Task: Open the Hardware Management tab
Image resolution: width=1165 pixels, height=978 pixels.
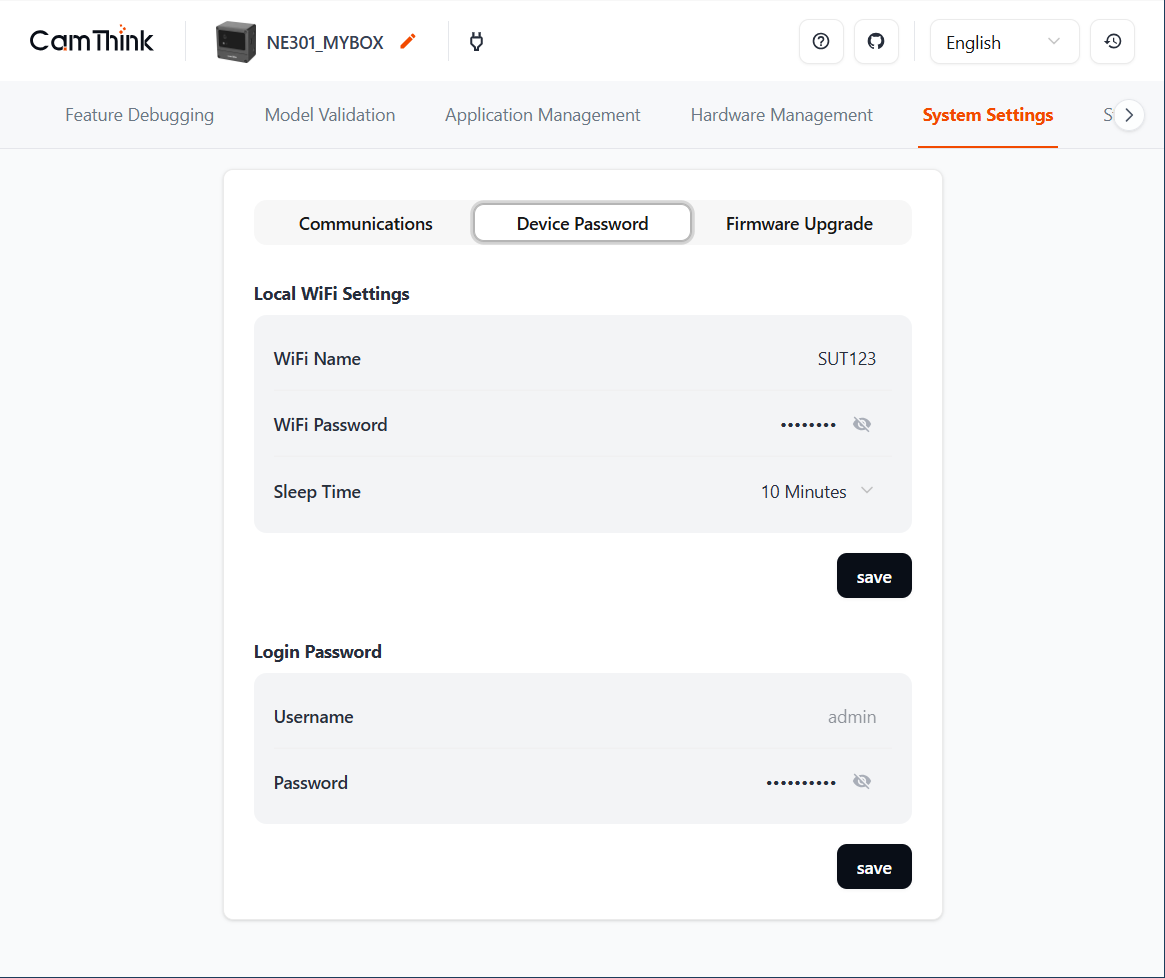Action: point(781,115)
